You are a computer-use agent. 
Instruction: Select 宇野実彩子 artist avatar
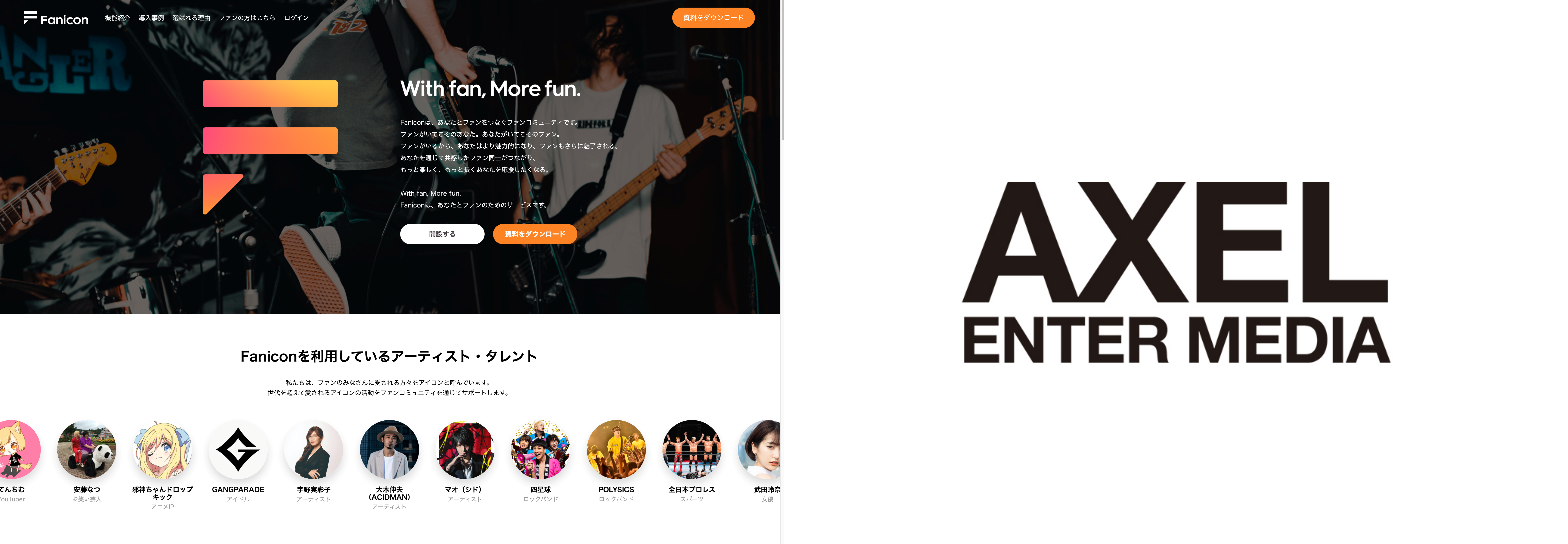[314, 450]
